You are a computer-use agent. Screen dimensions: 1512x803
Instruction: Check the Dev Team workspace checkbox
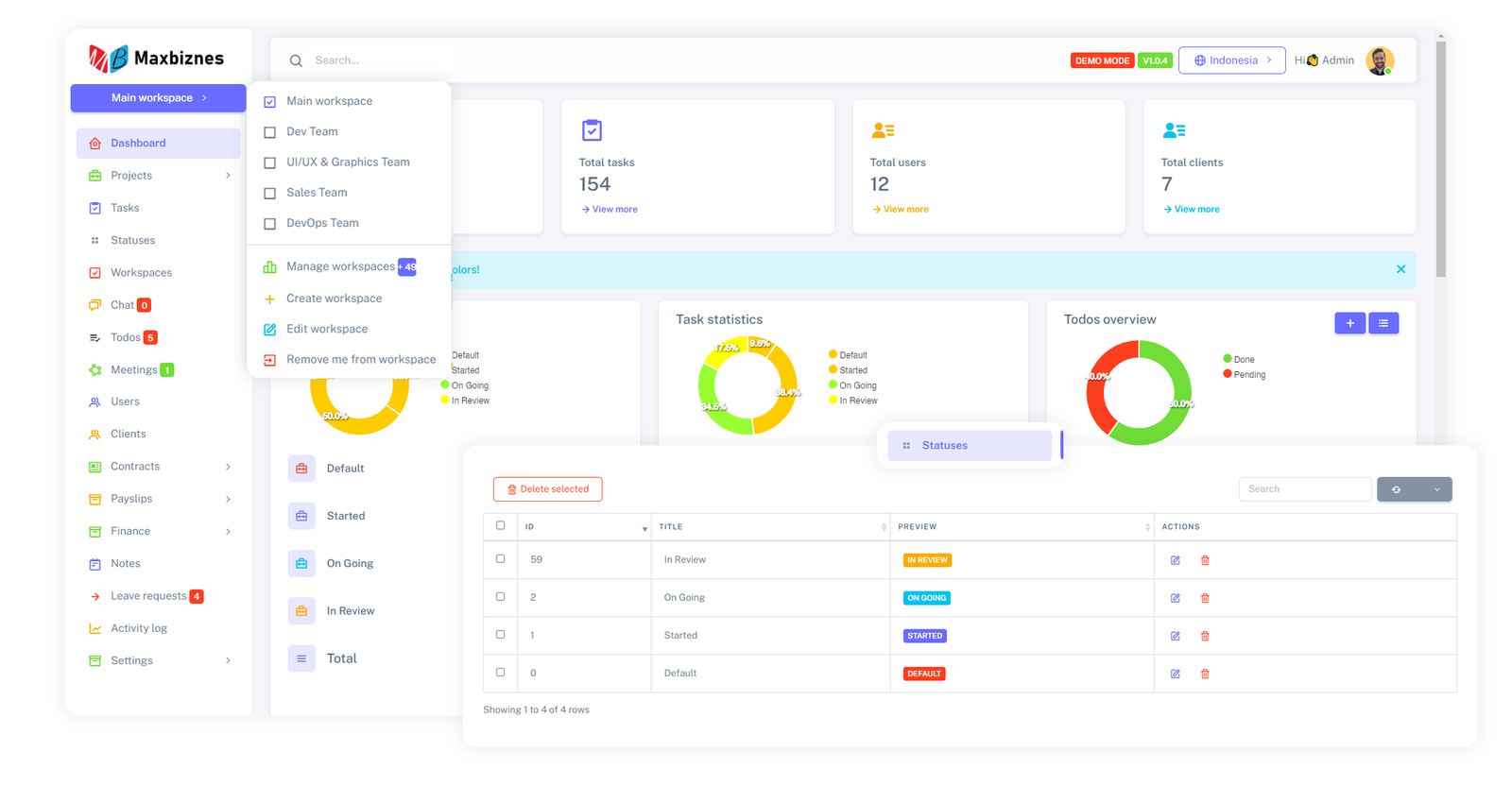[270, 132]
